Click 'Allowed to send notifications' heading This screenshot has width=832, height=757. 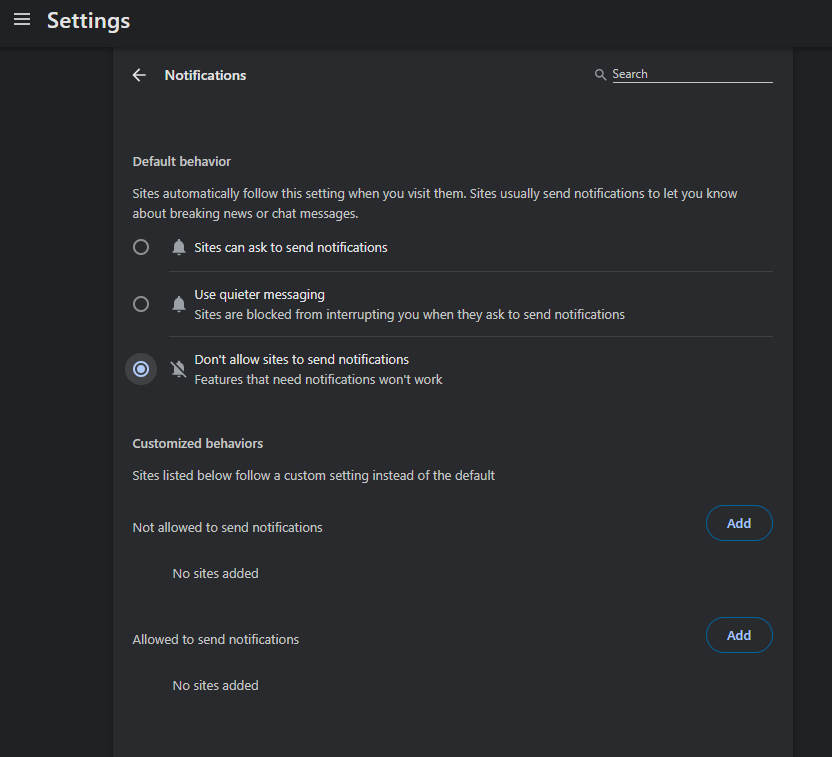tap(215, 639)
